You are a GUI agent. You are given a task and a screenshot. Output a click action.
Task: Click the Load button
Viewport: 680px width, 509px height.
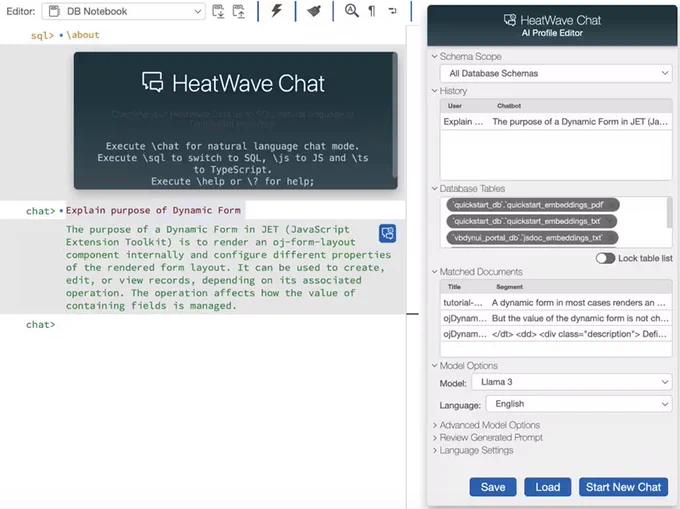click(x=547, y=487)
